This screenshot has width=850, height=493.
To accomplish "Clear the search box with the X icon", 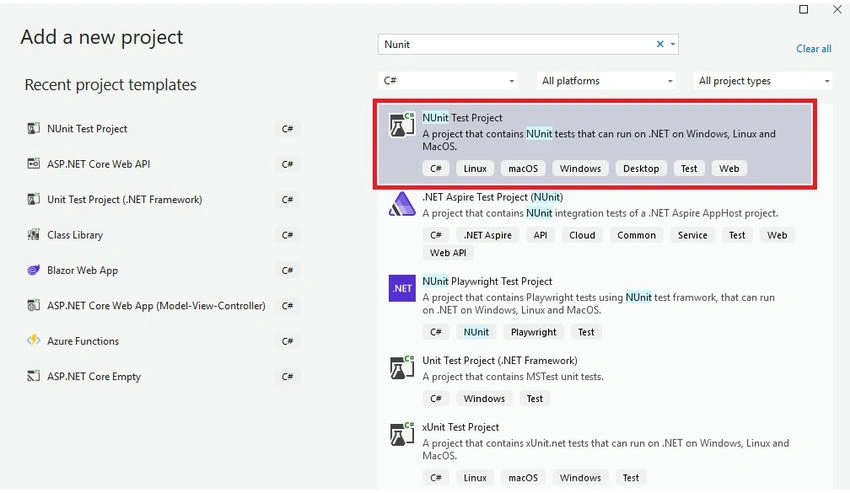I will (660, 44).
